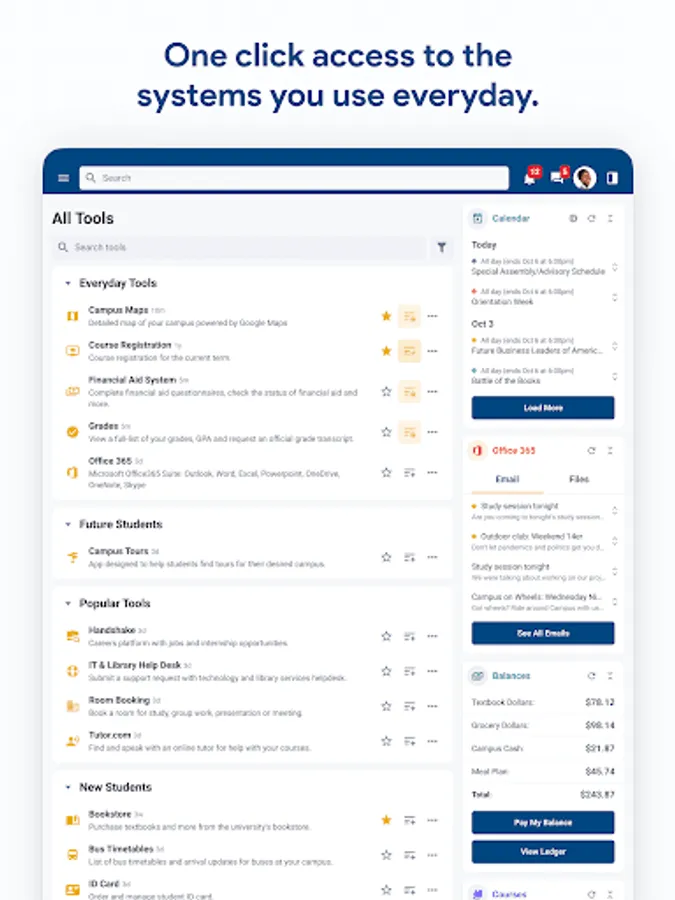The image size is (675, 900).
Task: Click View Ledger button
Action: (543, 852)
